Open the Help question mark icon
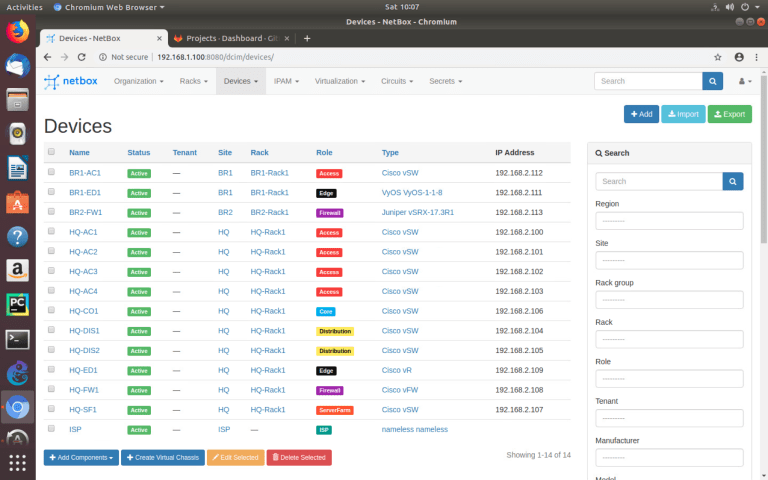Viewport: 768px width, 480px height. coord(18,237)
